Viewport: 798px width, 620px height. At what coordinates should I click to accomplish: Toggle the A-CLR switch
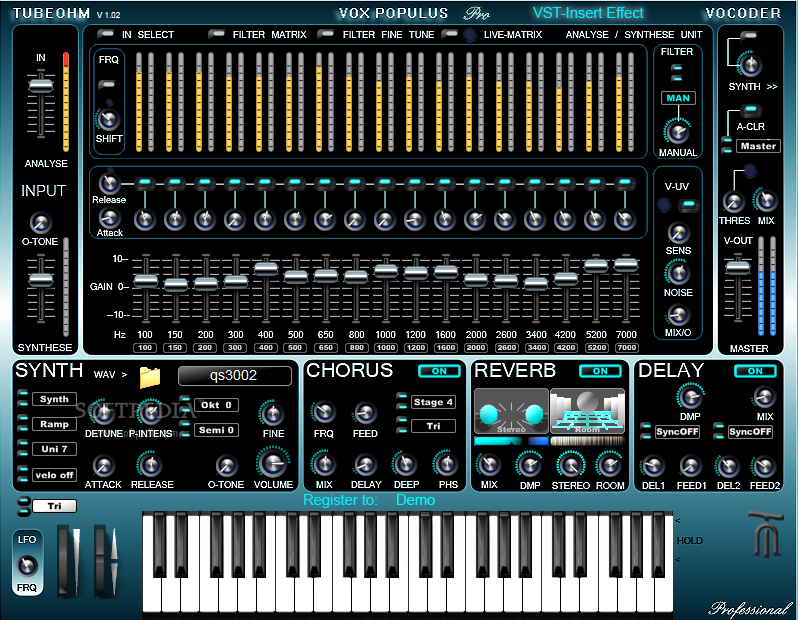(751, 109)
